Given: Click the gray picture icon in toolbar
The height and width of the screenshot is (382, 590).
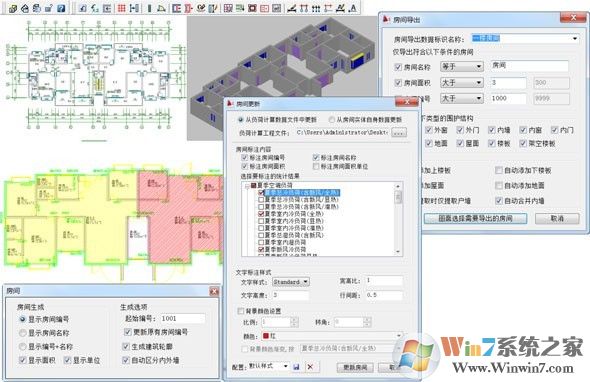Looking at the screenshot, I should [x=277, y=8].
